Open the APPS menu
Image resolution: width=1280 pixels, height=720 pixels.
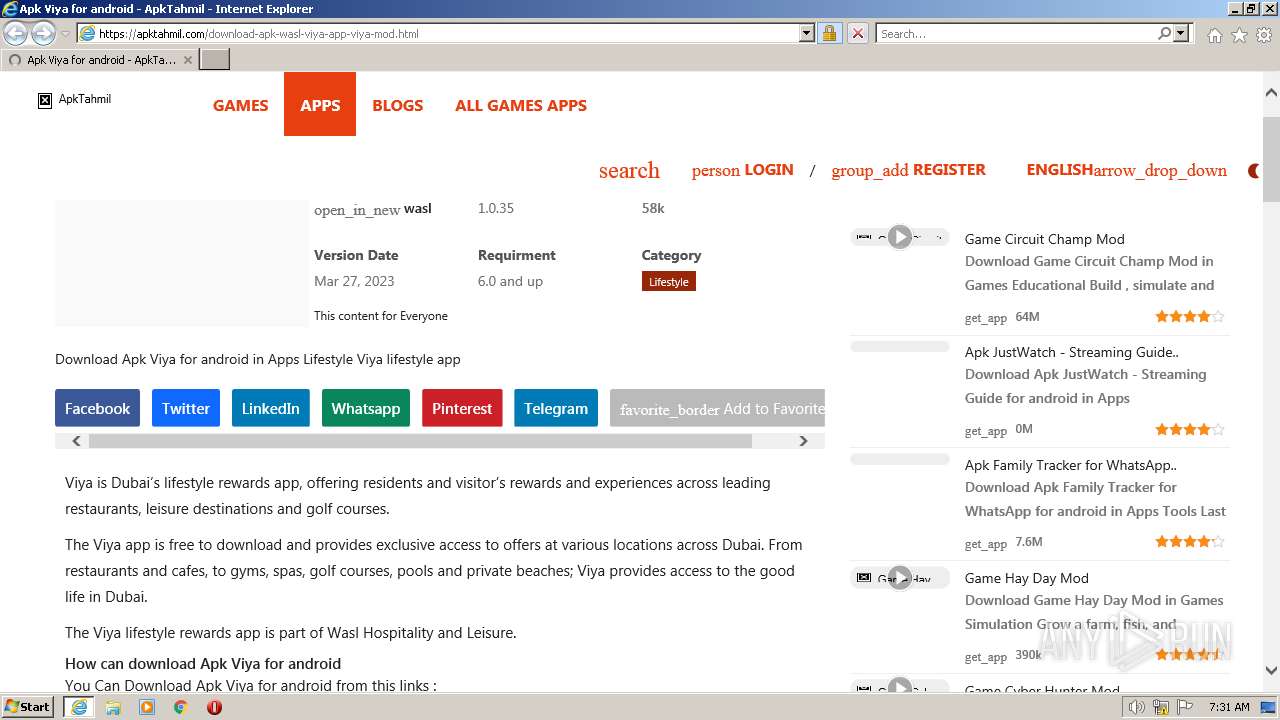tap(320, 104)
